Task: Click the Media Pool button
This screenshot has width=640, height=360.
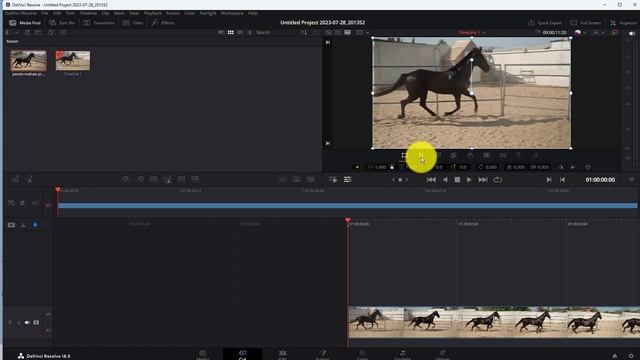Action: coord(25,23)
